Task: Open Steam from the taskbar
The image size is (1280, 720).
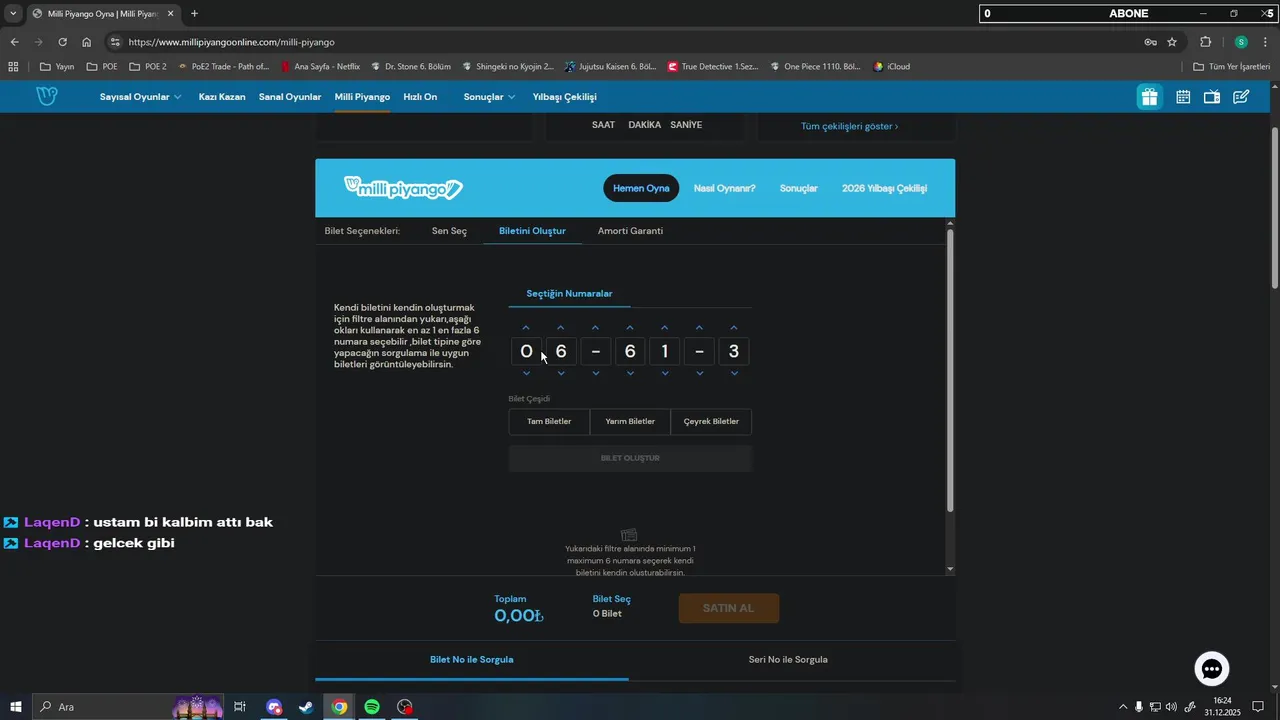Action: click(x=306, y=707)
